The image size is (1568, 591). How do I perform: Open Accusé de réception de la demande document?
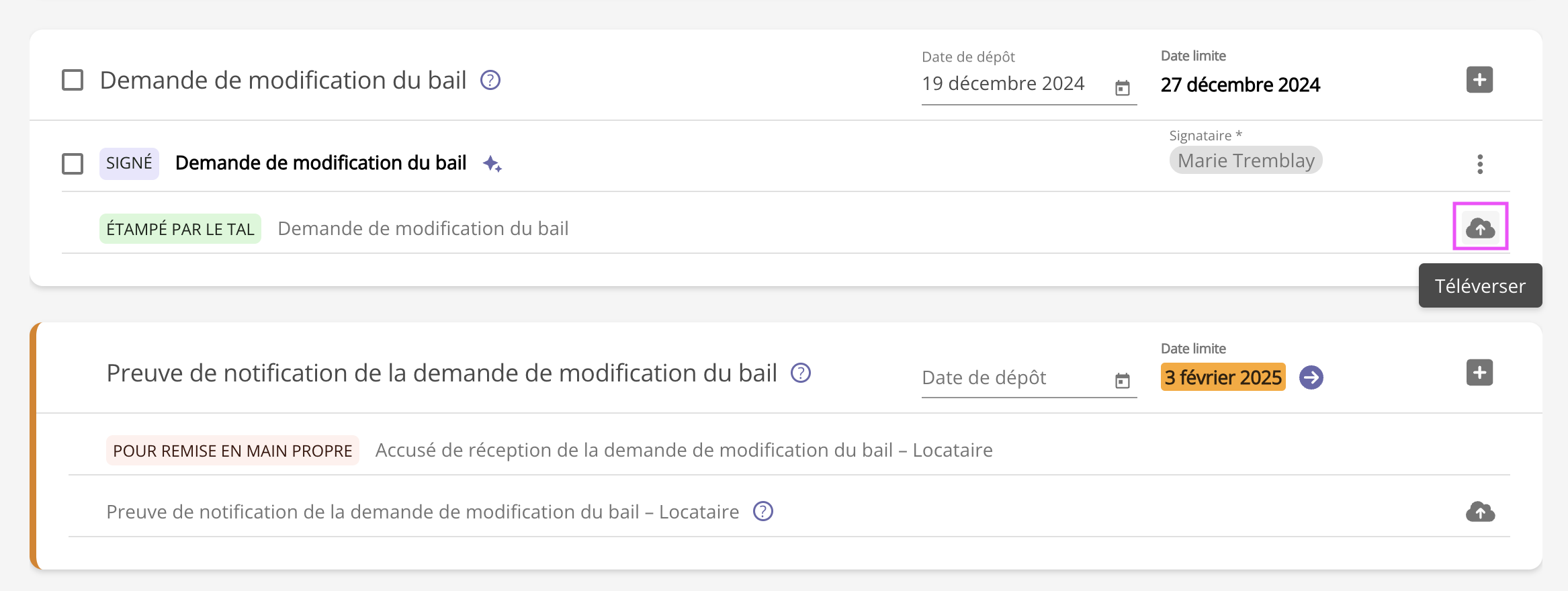[683, 451]
